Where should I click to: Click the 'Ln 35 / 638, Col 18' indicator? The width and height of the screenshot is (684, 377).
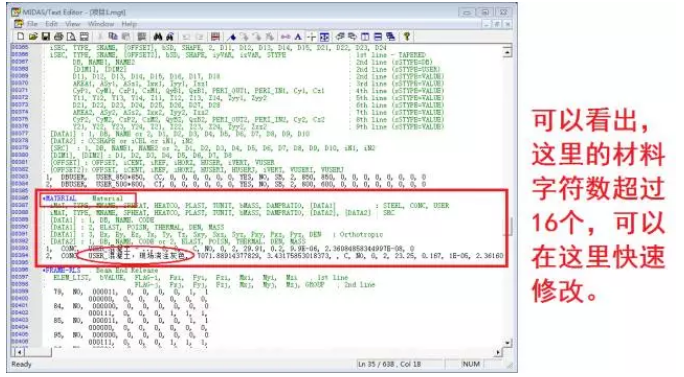click(x=389, y=364)
